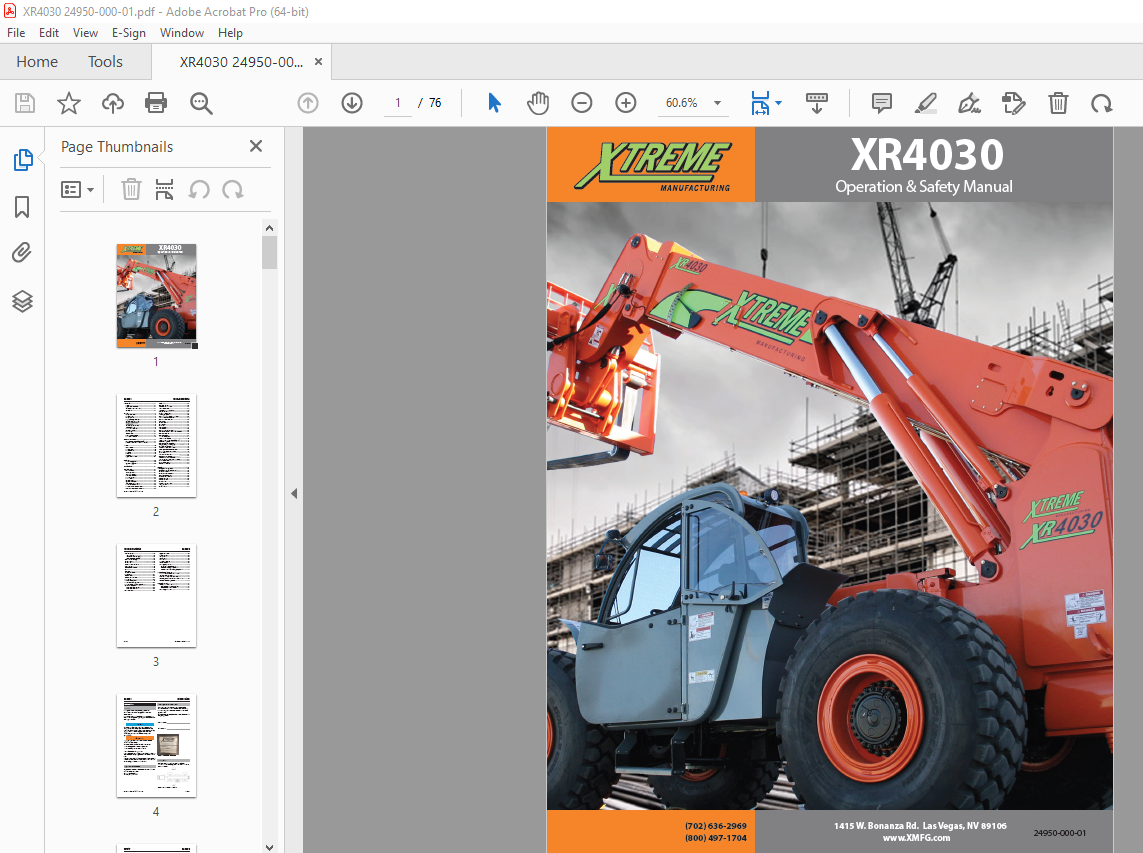The height and width of the screenshot is (853, 1143).
Task: Add file to starred favorites
Action: 69,103
